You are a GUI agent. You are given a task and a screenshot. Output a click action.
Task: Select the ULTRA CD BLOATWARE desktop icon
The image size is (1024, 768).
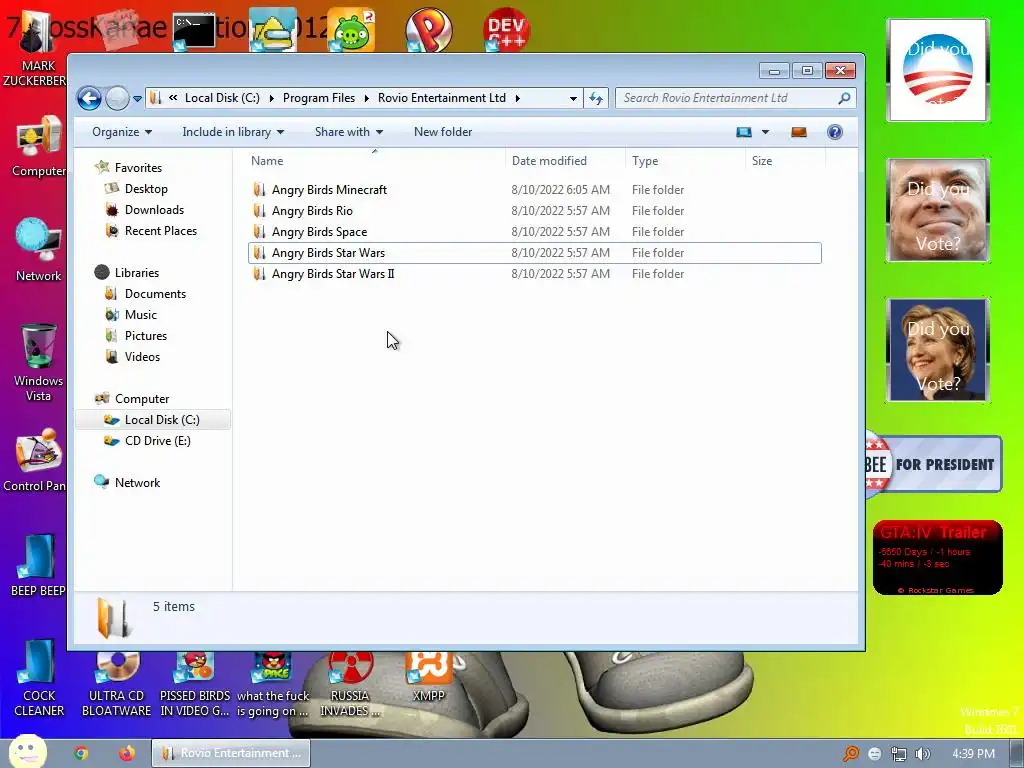point(116,684)
